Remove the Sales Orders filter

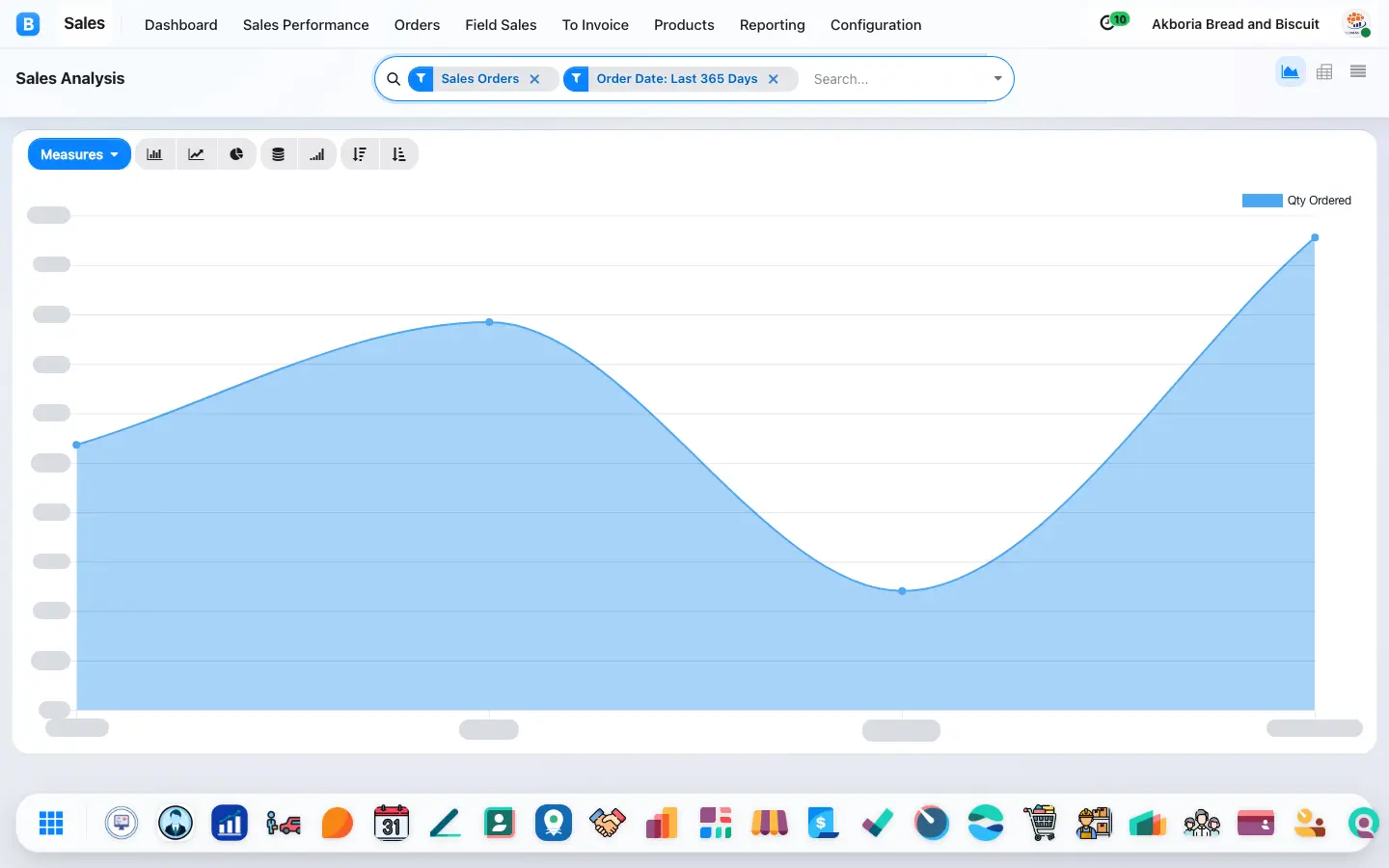[534, 79]
